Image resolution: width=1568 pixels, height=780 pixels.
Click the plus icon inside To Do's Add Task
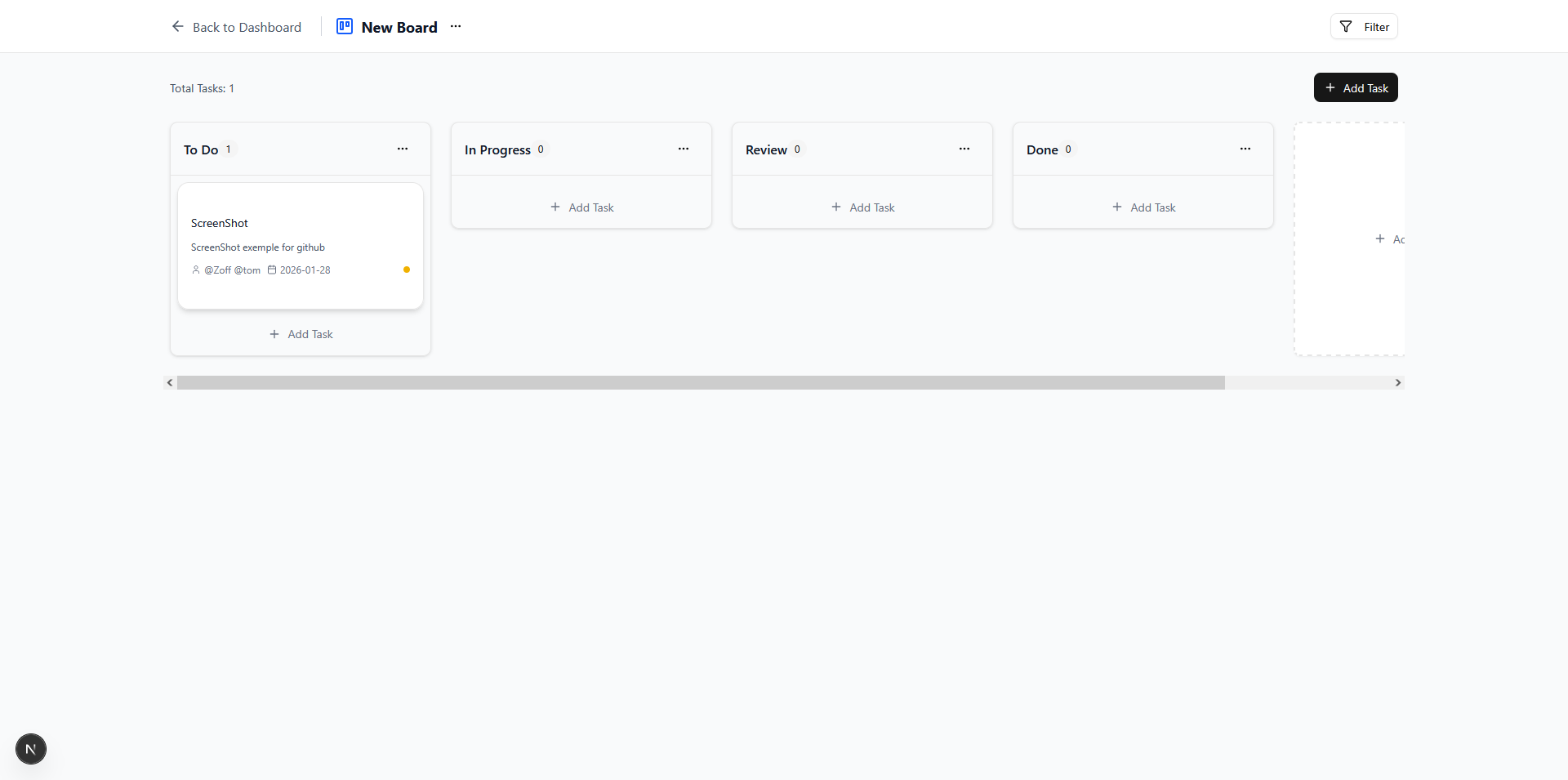pyautogui.click(x=274, y=334)
